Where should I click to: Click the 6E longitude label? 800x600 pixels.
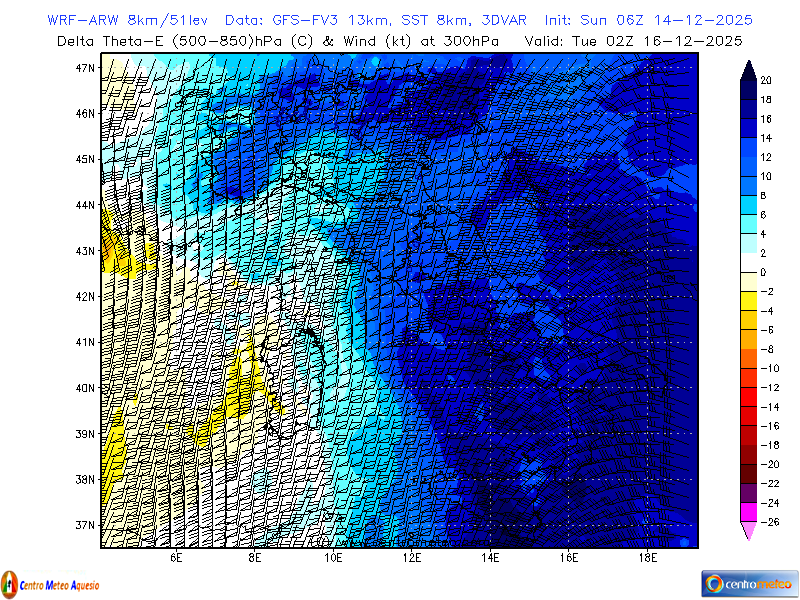pos(176,558)
